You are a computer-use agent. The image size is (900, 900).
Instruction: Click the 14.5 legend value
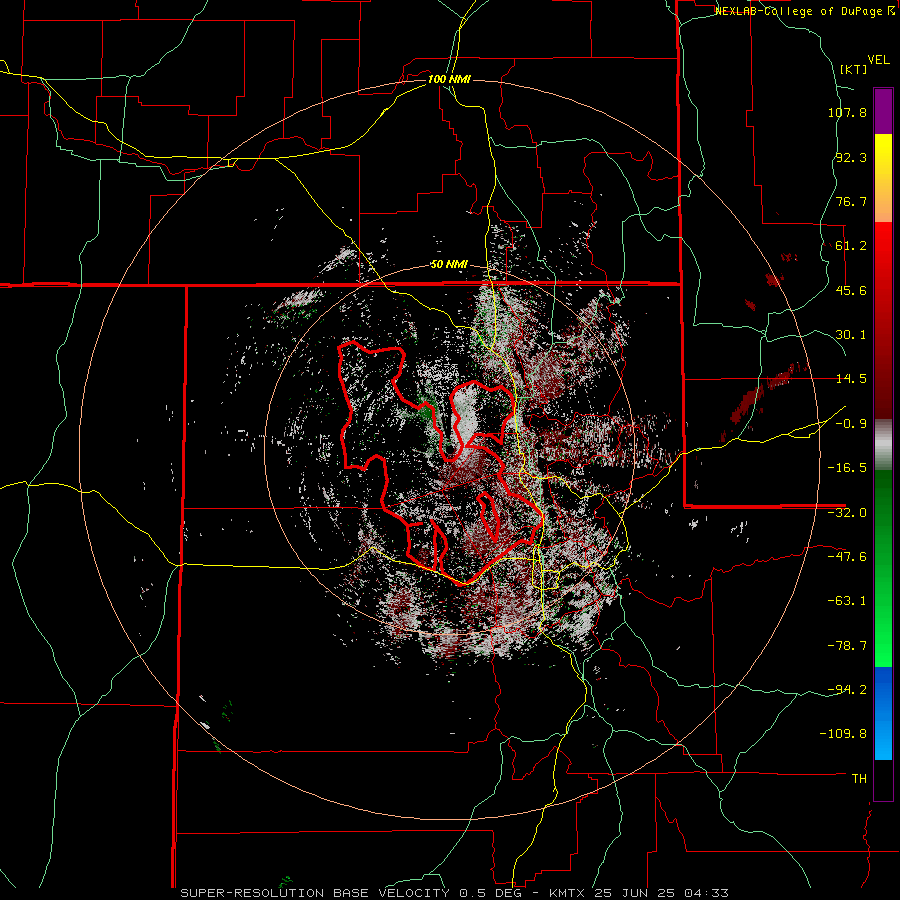(x=851, y=379)
